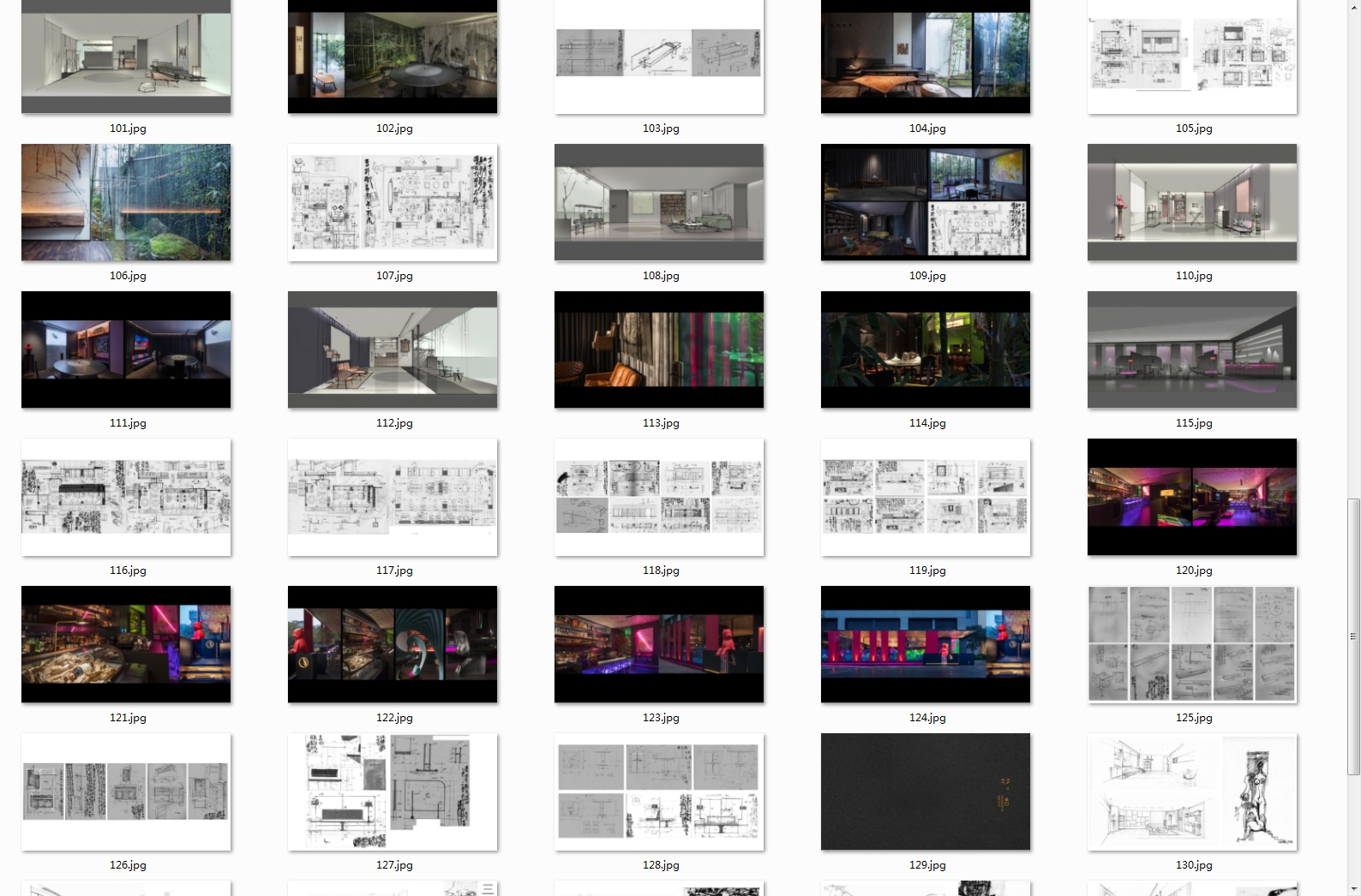The image size is (1361, 896).
Task: Click the vertical scrollbar thumb
Action: 1353,636
